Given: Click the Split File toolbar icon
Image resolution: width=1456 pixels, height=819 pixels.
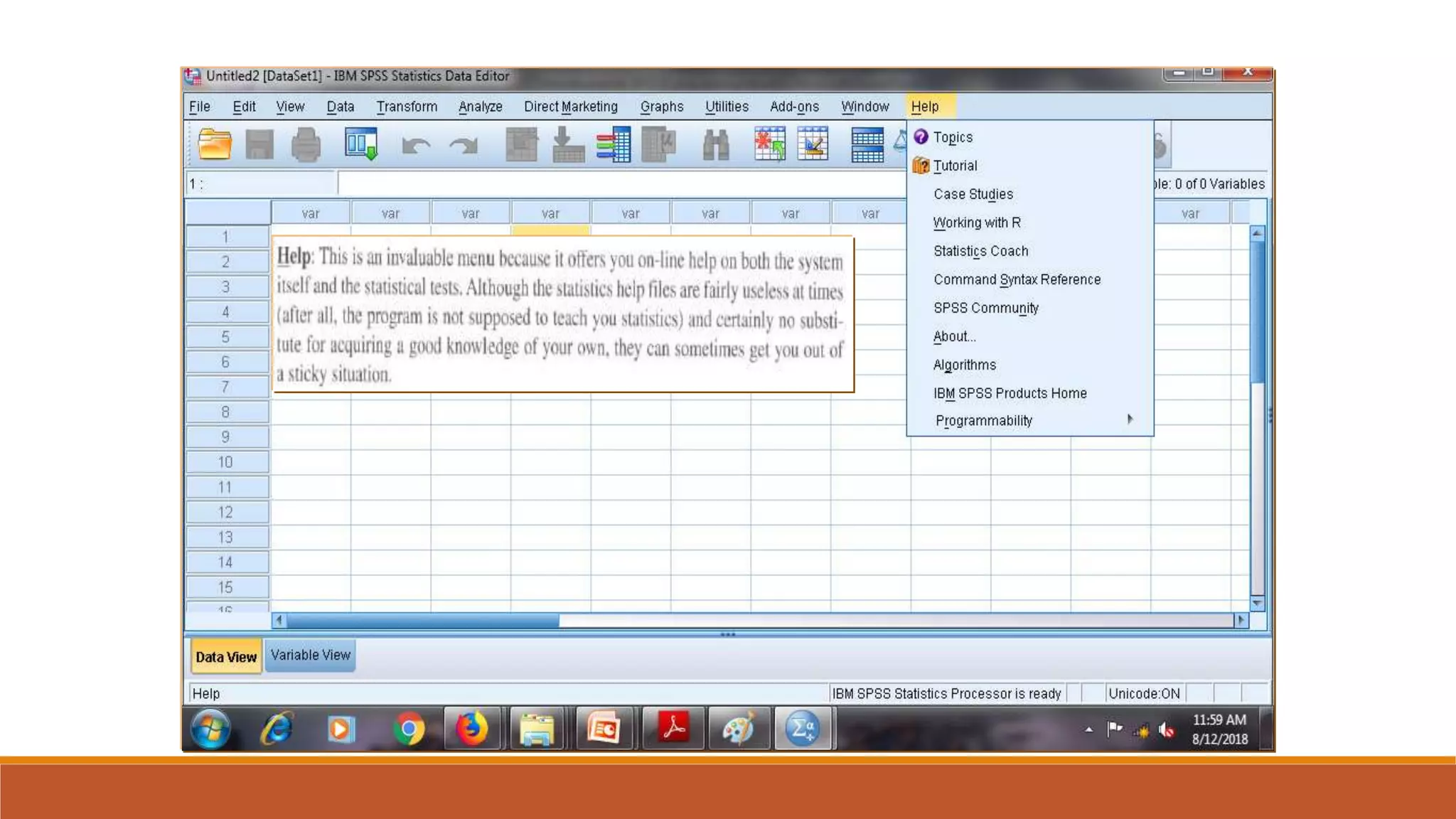Looking at the screenshot, I should (x=867, y=145).
